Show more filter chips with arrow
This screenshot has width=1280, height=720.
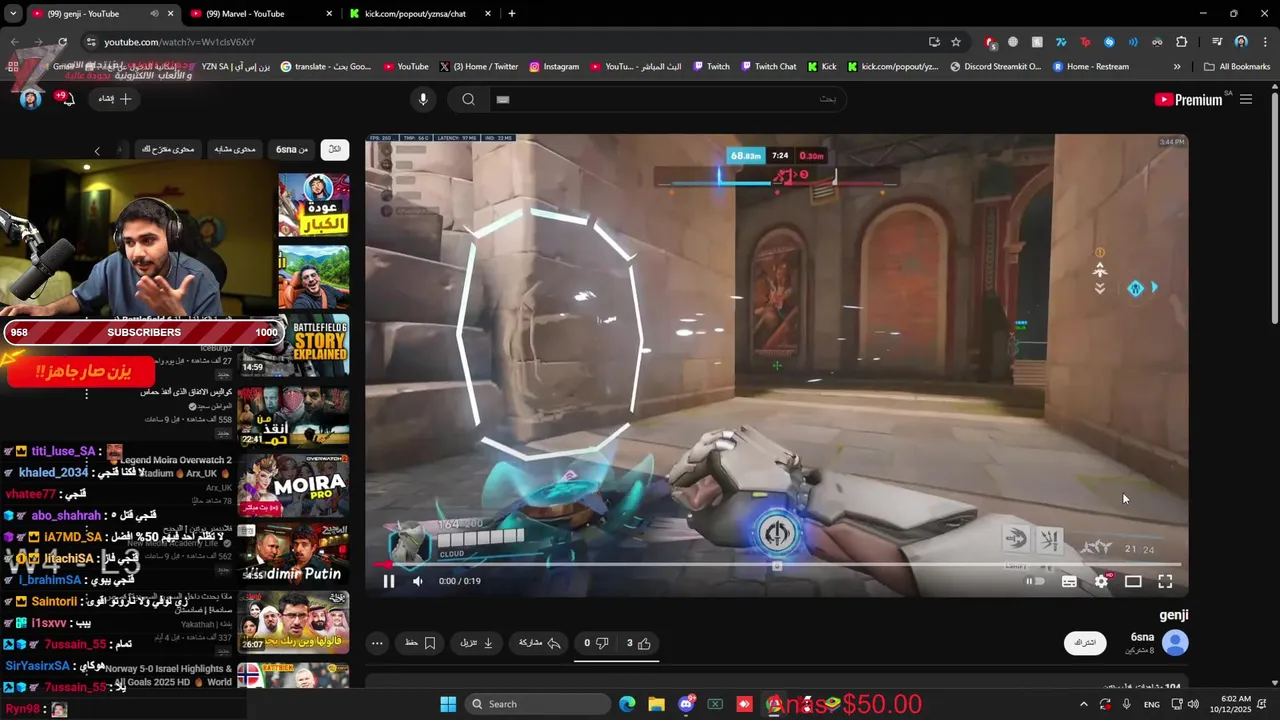click(x=97, y=150)
